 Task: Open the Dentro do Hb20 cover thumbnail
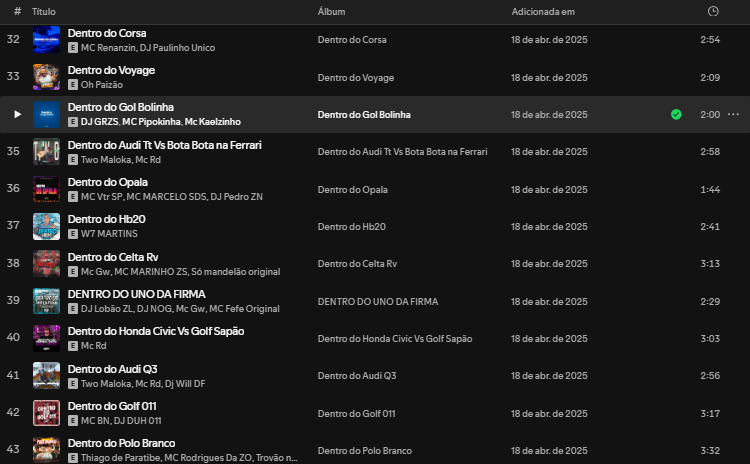pyautogui.click(x=46, y=226)
